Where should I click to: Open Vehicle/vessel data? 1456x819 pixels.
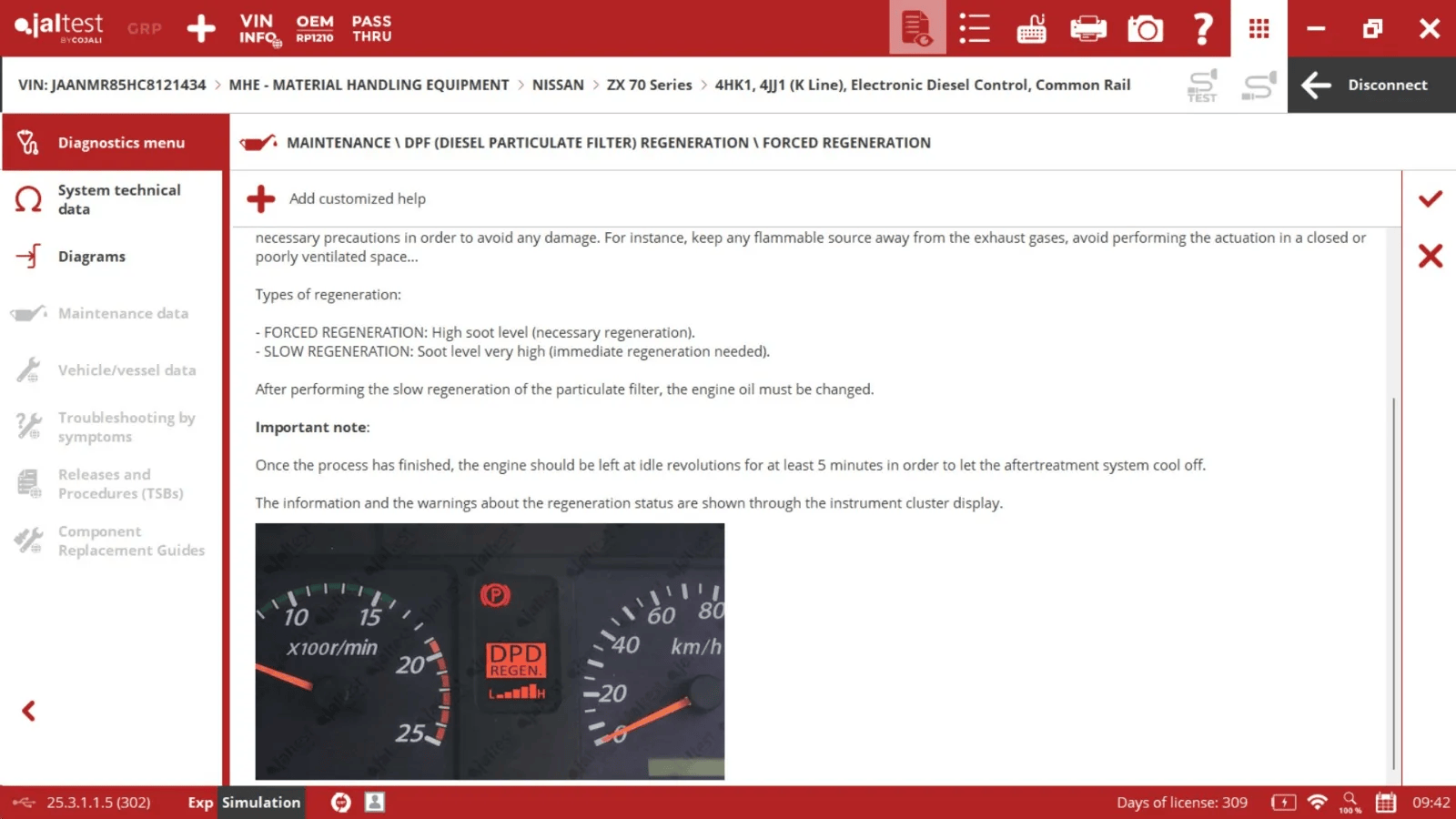click(113, 370)
